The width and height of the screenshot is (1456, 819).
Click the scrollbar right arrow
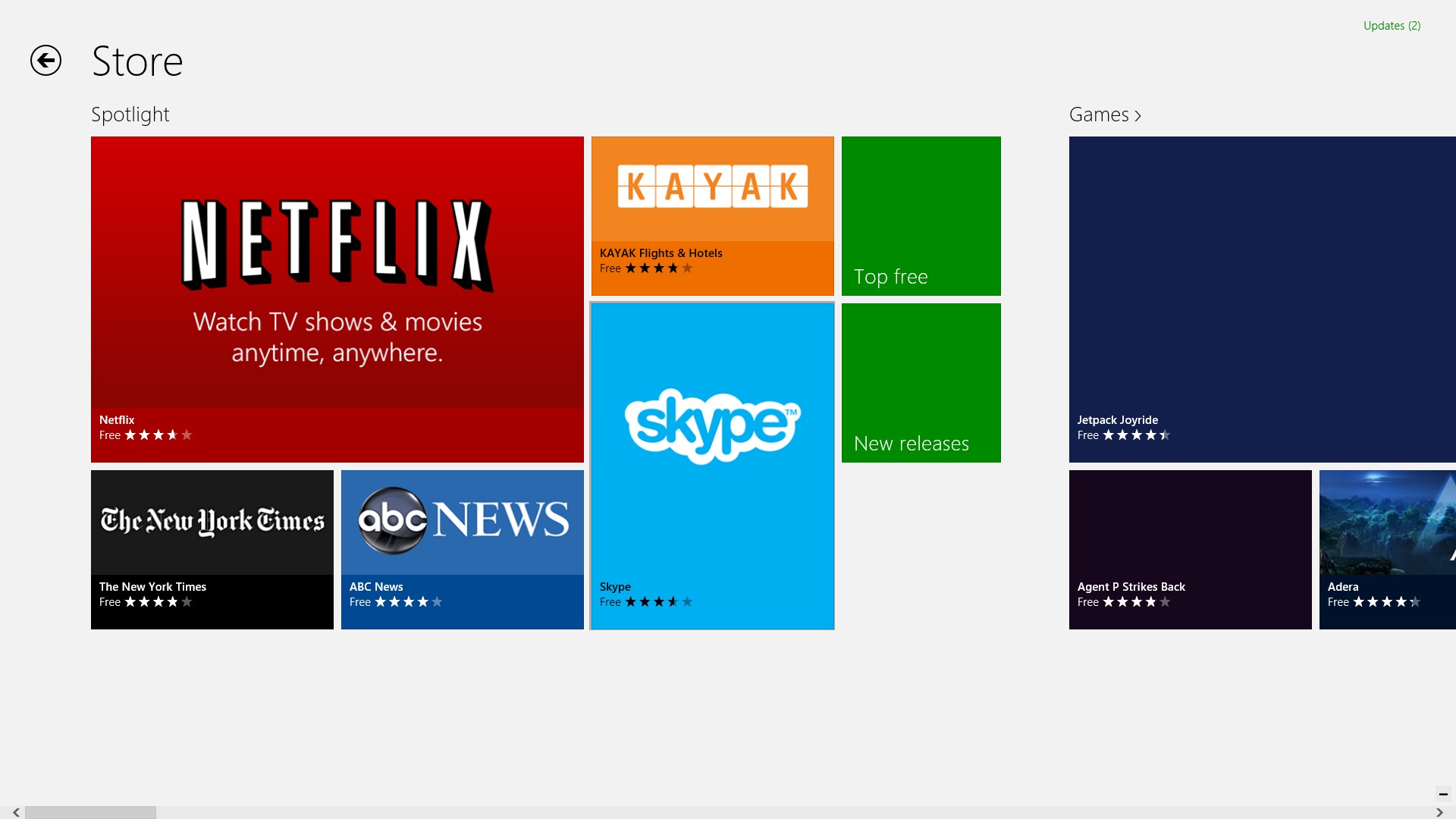tap(1439, 812)
